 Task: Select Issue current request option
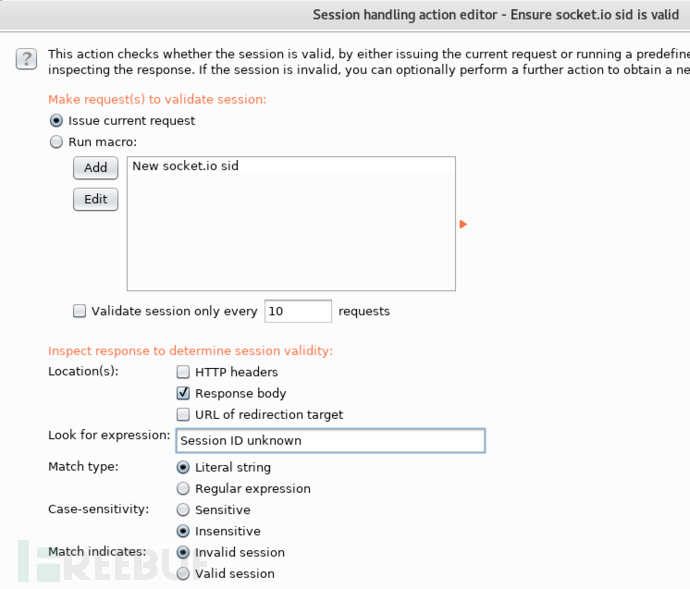[56, 121]
